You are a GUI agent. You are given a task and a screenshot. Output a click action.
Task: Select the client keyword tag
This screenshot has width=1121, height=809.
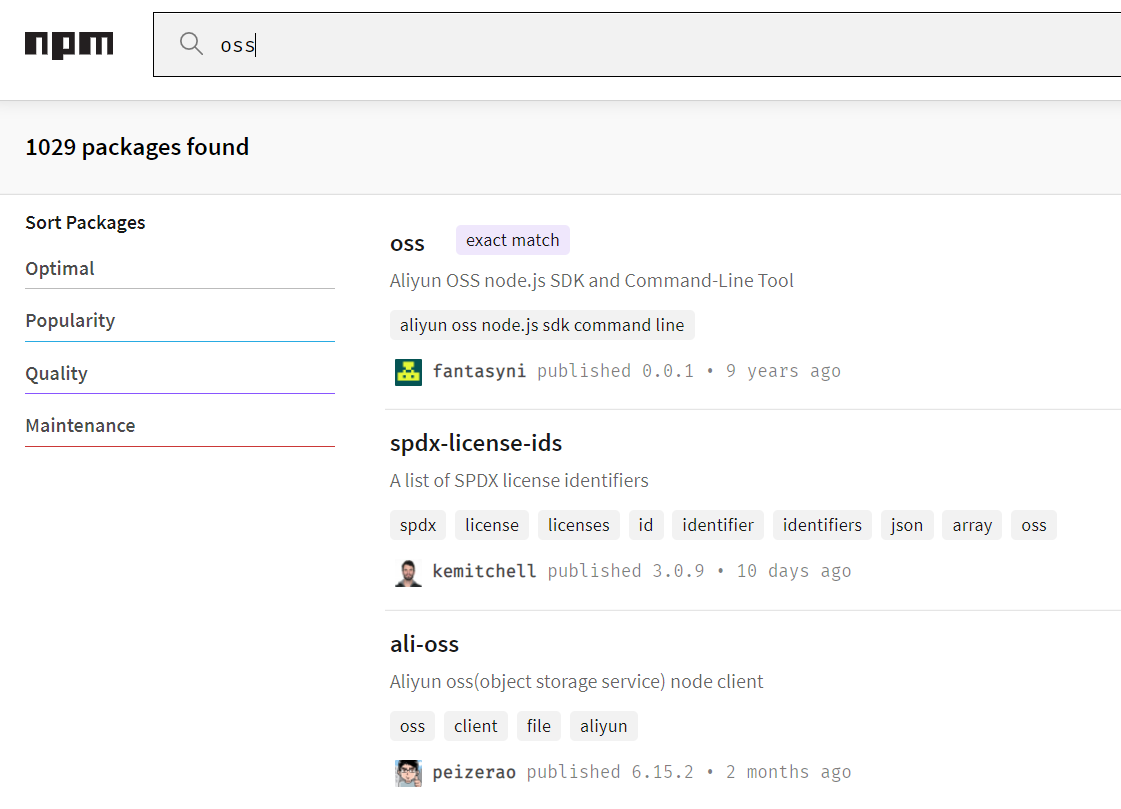(475, 726)
